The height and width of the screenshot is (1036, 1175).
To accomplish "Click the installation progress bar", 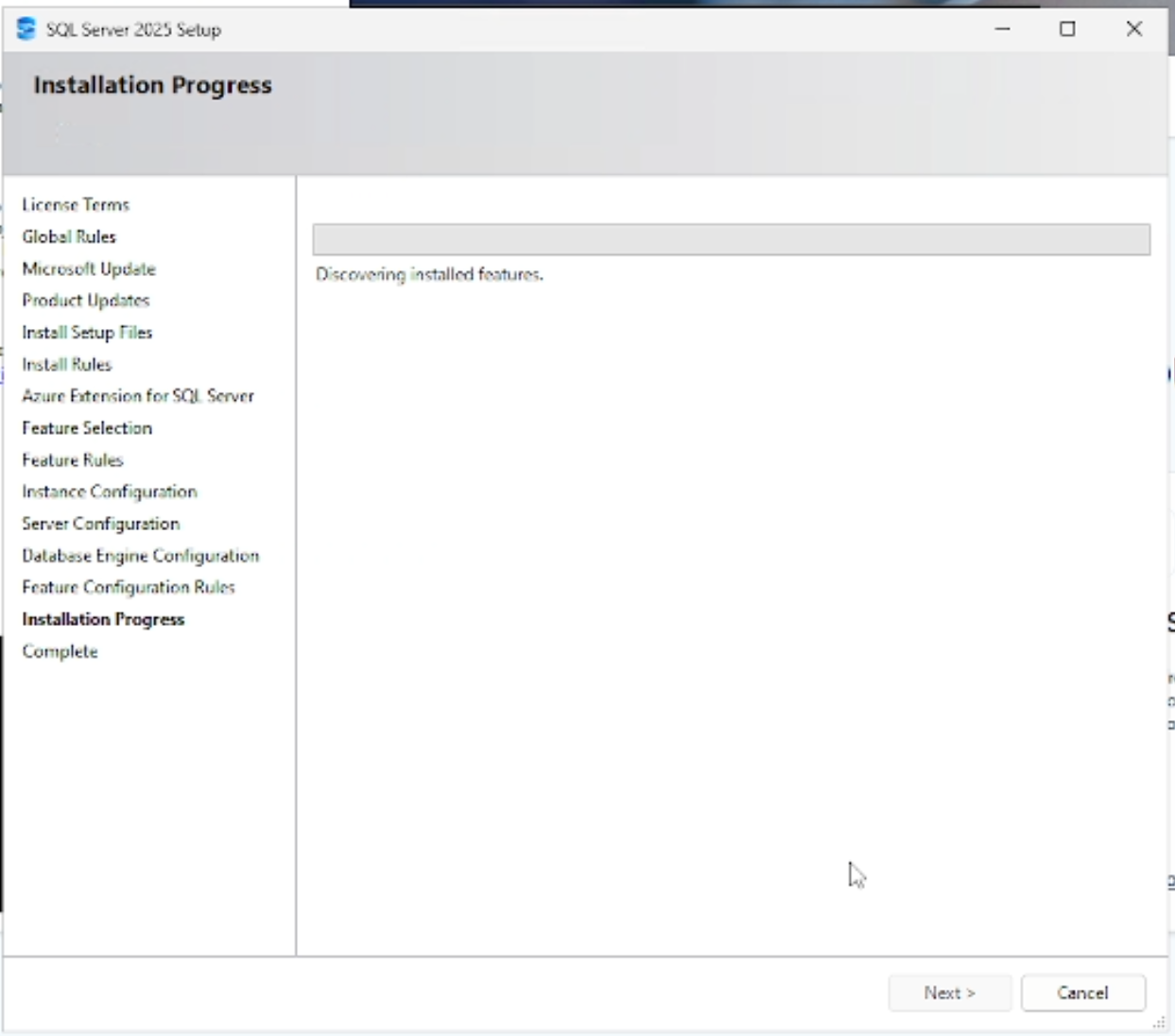I will pyautogui.click(x=733, y=238).
